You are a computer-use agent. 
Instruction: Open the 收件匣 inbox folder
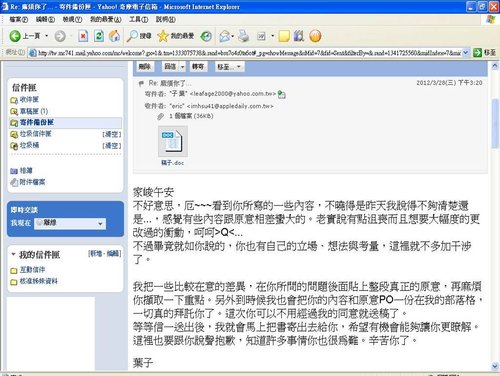point(29,99)
